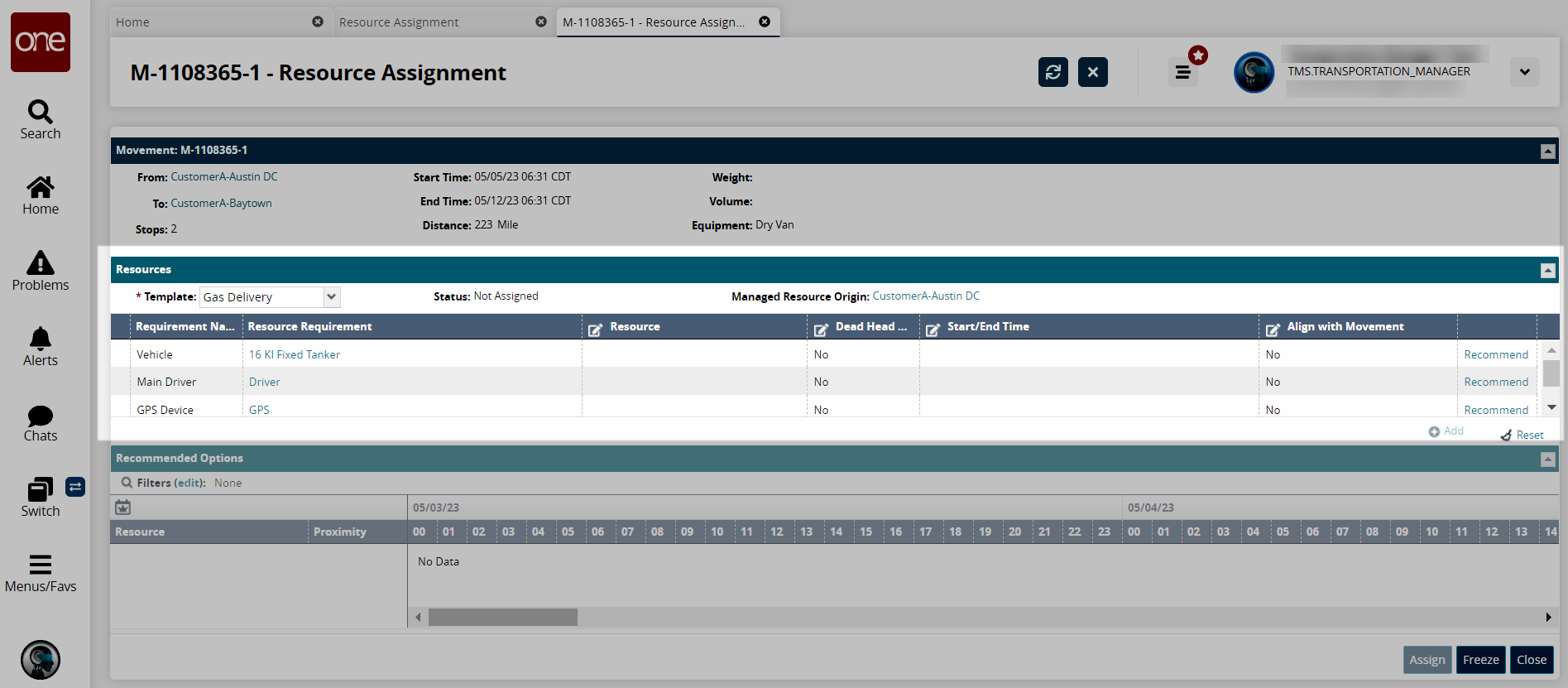Screen dimensions: 1568x688
Task: Click Recommend for Main Driver row
Action: click(1496, 382)
